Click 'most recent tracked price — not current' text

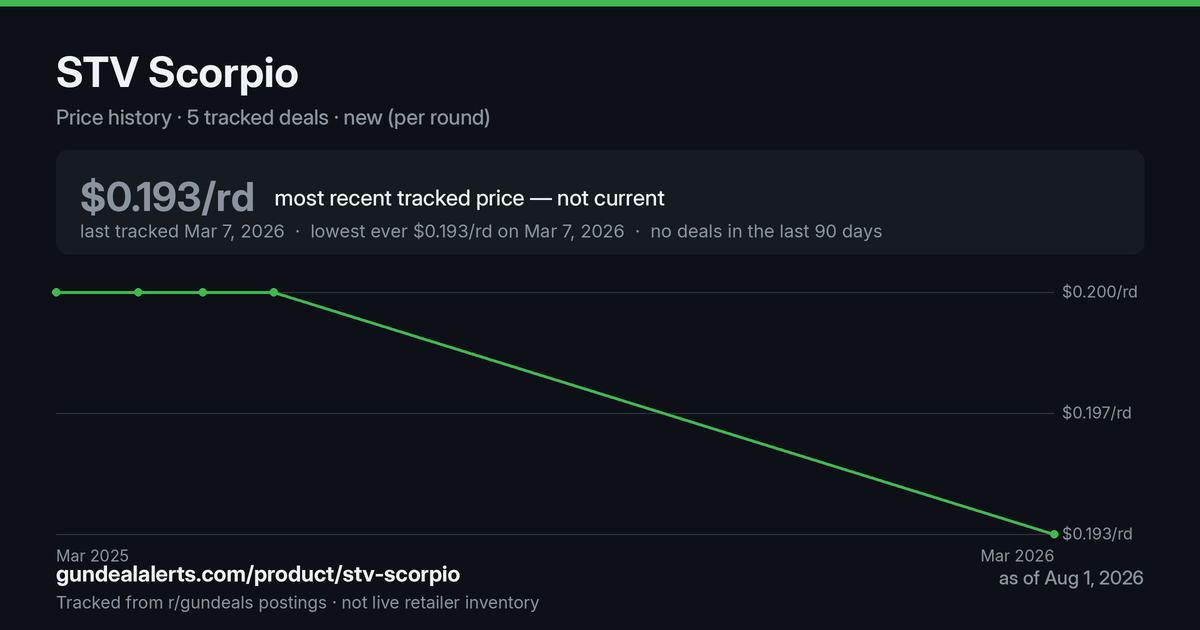(469, 198)
